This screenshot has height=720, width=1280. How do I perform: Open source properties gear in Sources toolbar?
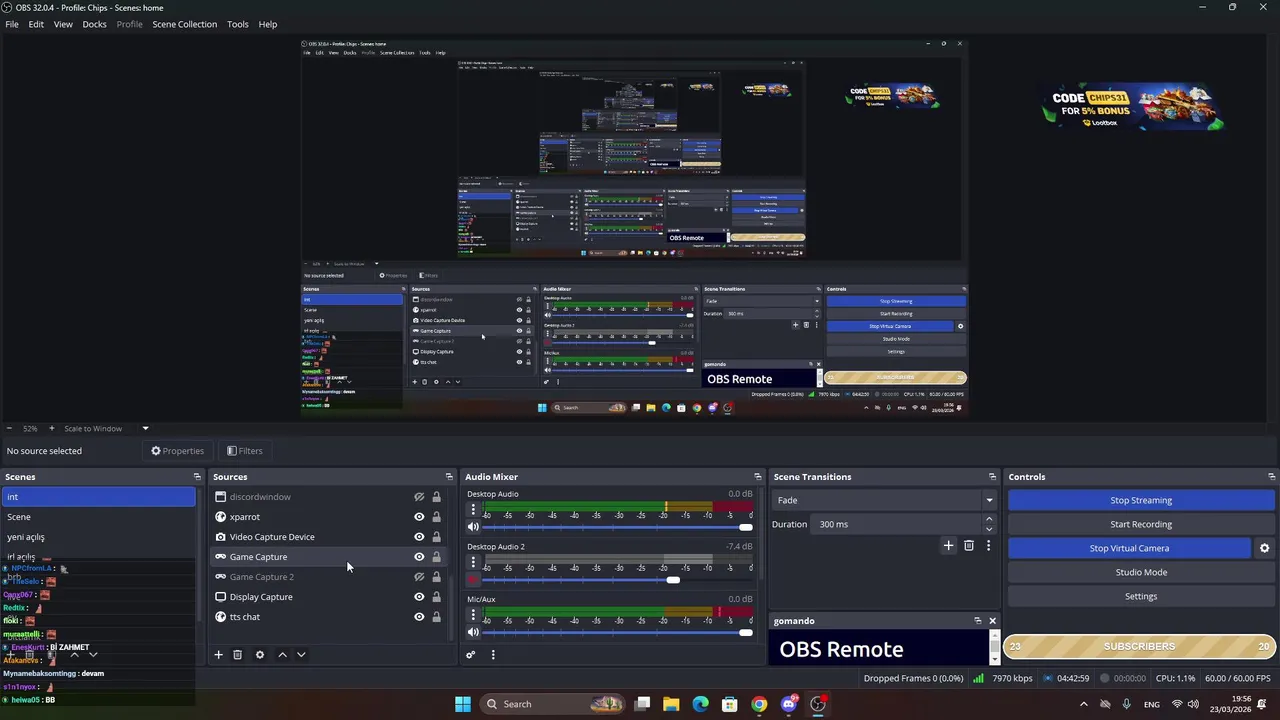260,655
